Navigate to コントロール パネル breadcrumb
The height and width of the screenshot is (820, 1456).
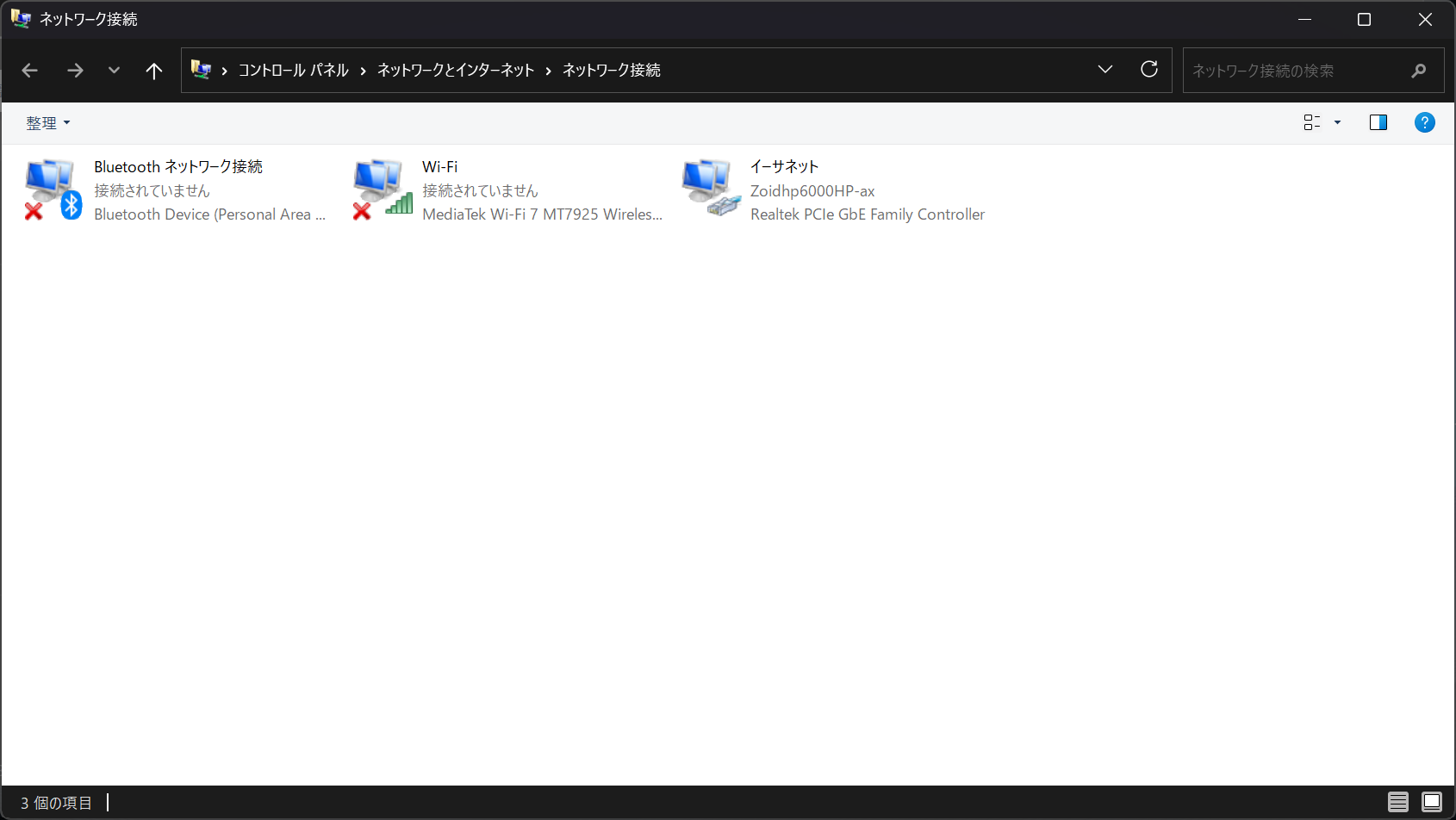pyautogui.click(x=293, y=71)
